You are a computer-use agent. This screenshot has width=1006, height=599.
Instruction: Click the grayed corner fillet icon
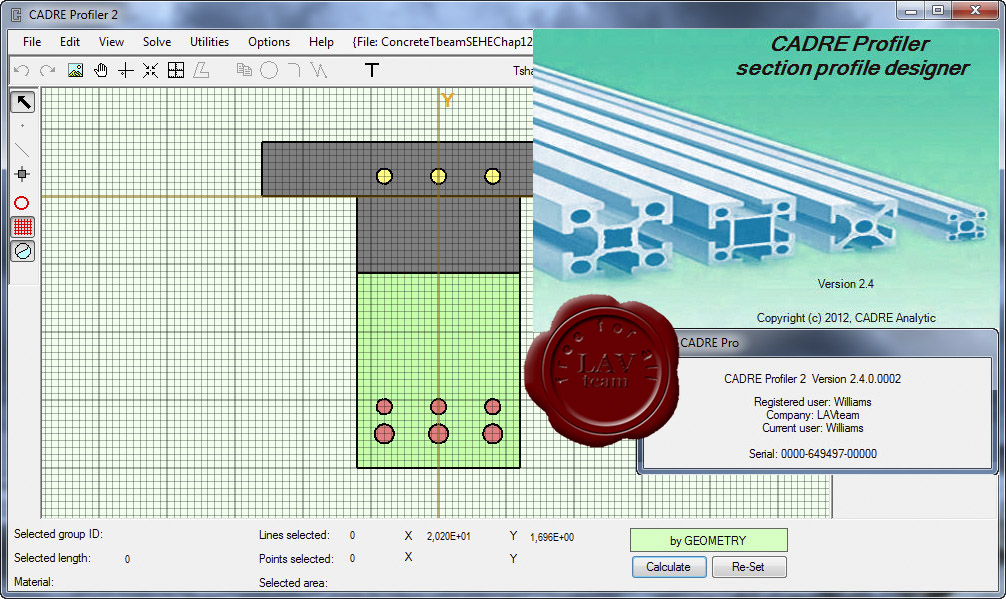[294, 69]
